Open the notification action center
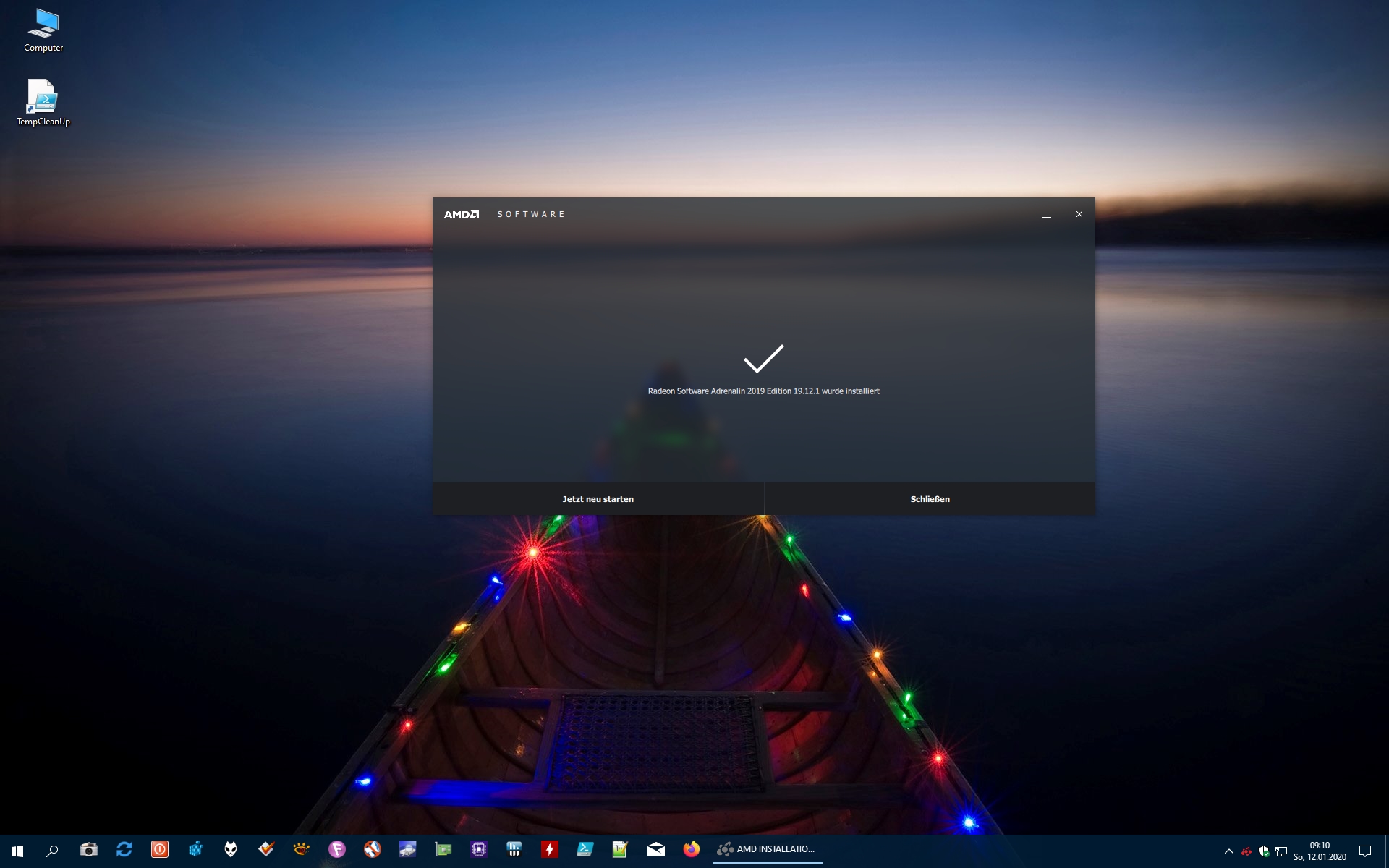 point(1365,851)
